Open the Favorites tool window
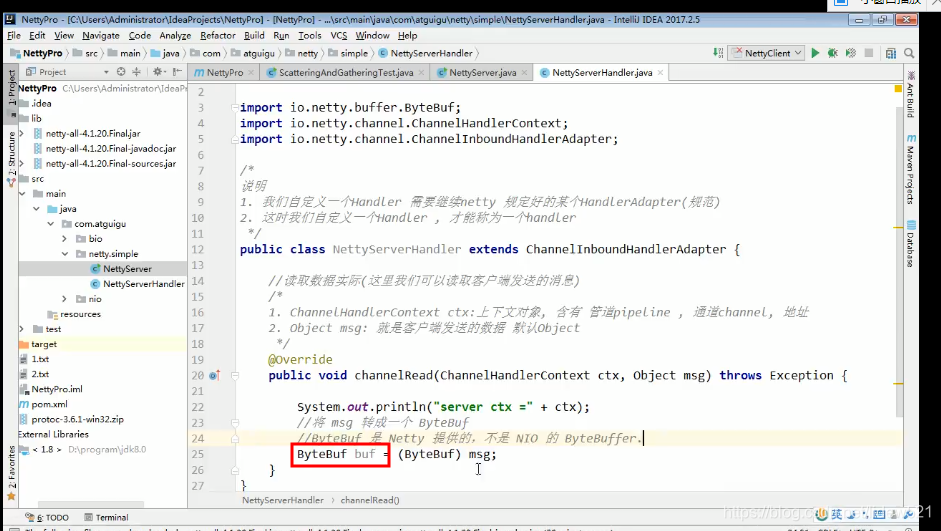 pyautogui.click(x=11, y=473)
